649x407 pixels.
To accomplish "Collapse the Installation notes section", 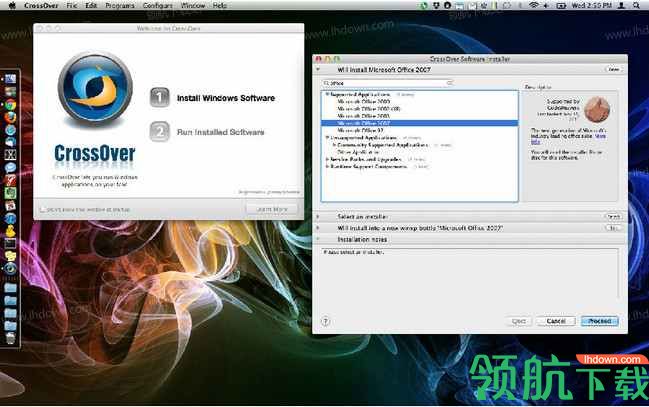I will point(318,239).
